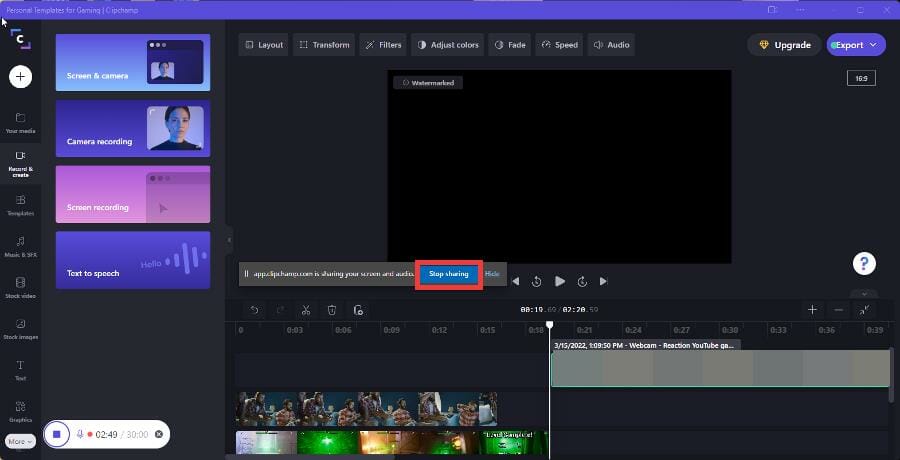The image size is (900, 460).
Task: Open the Music & SFX sidebar tab
Action: tap(20, 246)
